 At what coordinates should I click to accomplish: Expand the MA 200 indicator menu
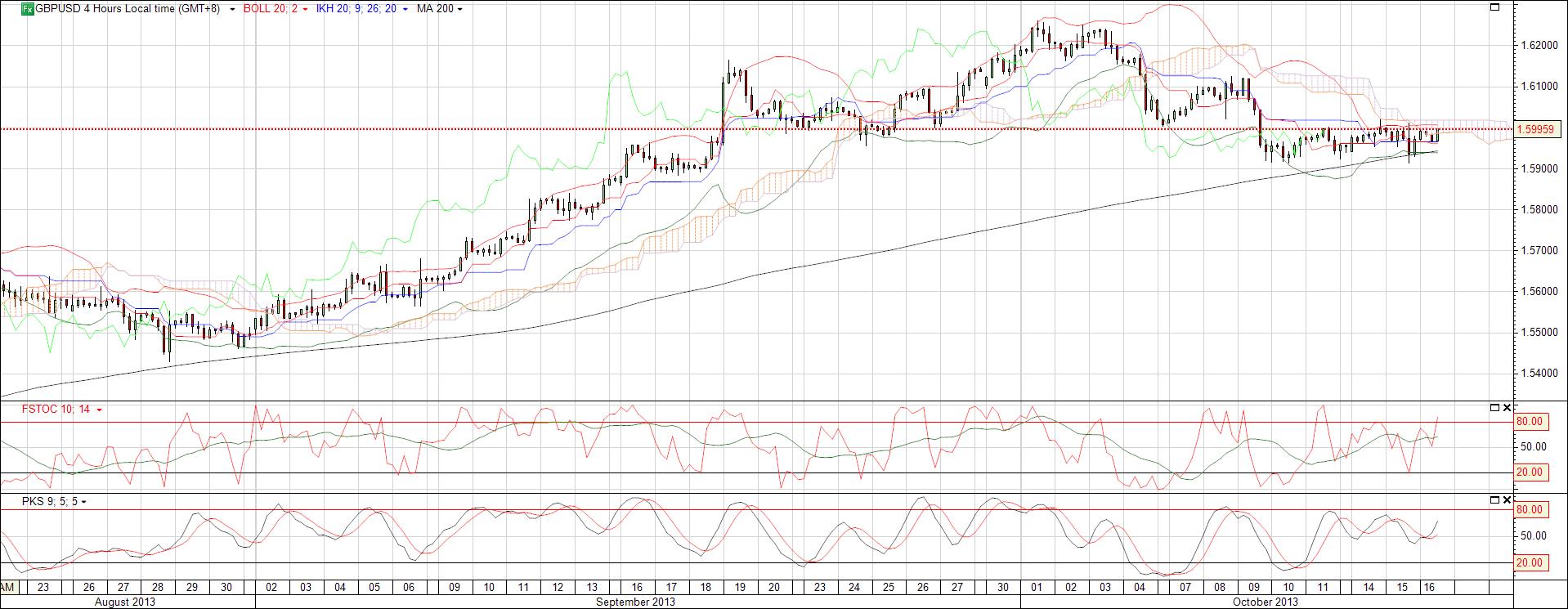(x=459, y=10)
